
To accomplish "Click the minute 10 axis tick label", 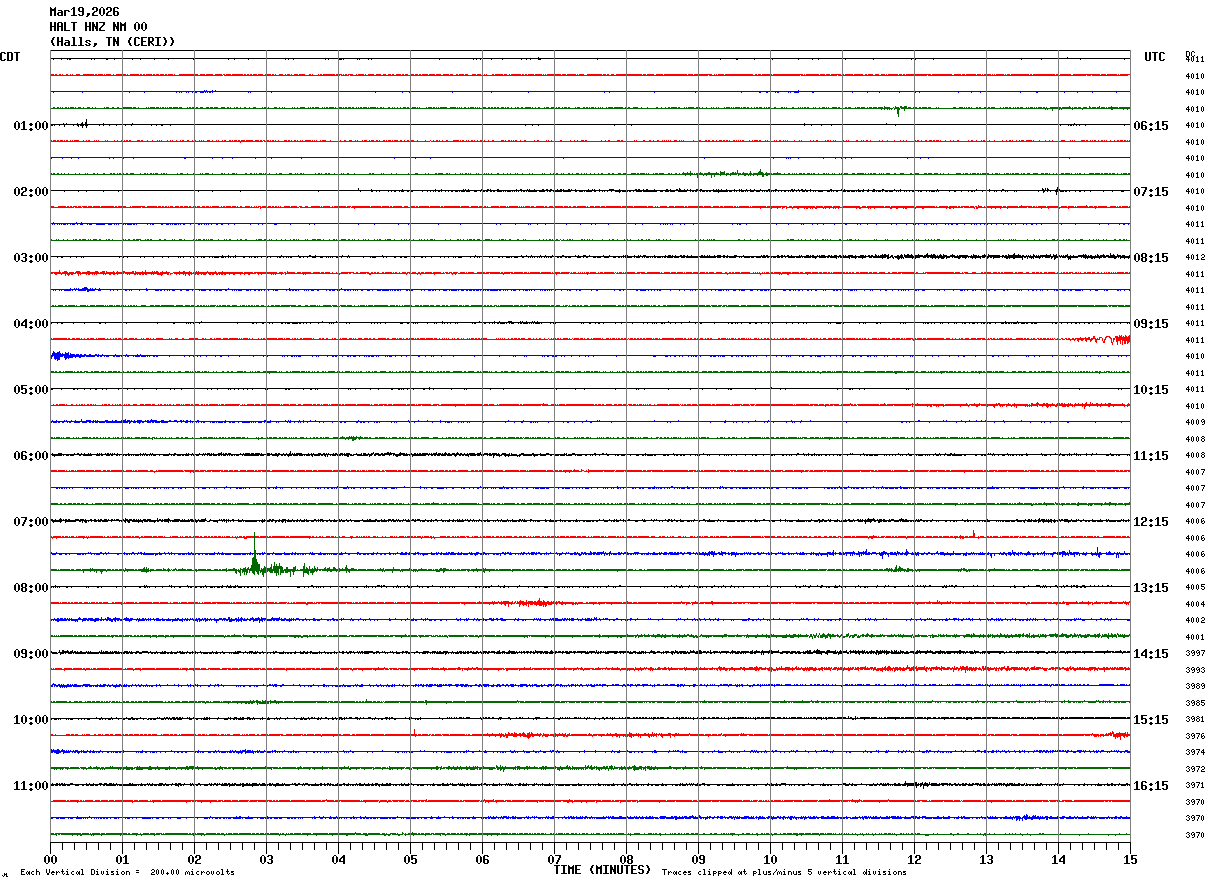I will 770,859.
